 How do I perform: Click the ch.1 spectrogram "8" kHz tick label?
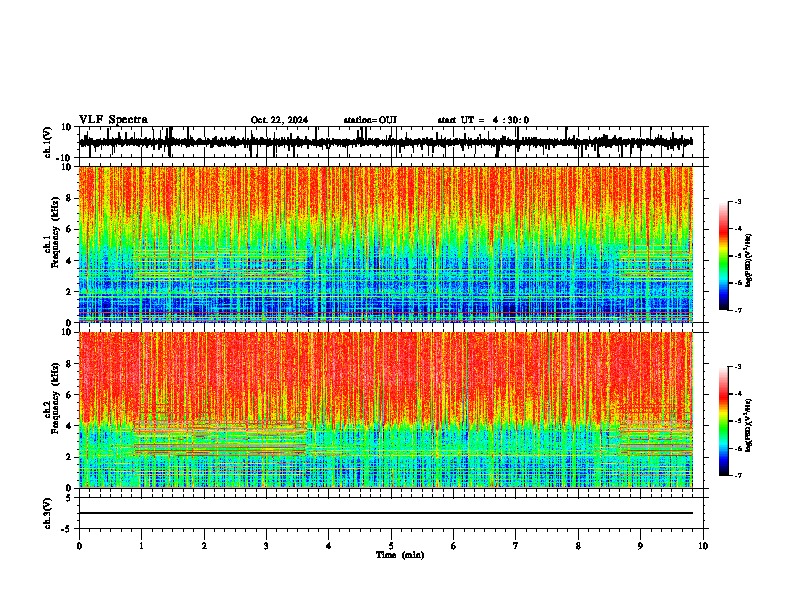point(69,198)
